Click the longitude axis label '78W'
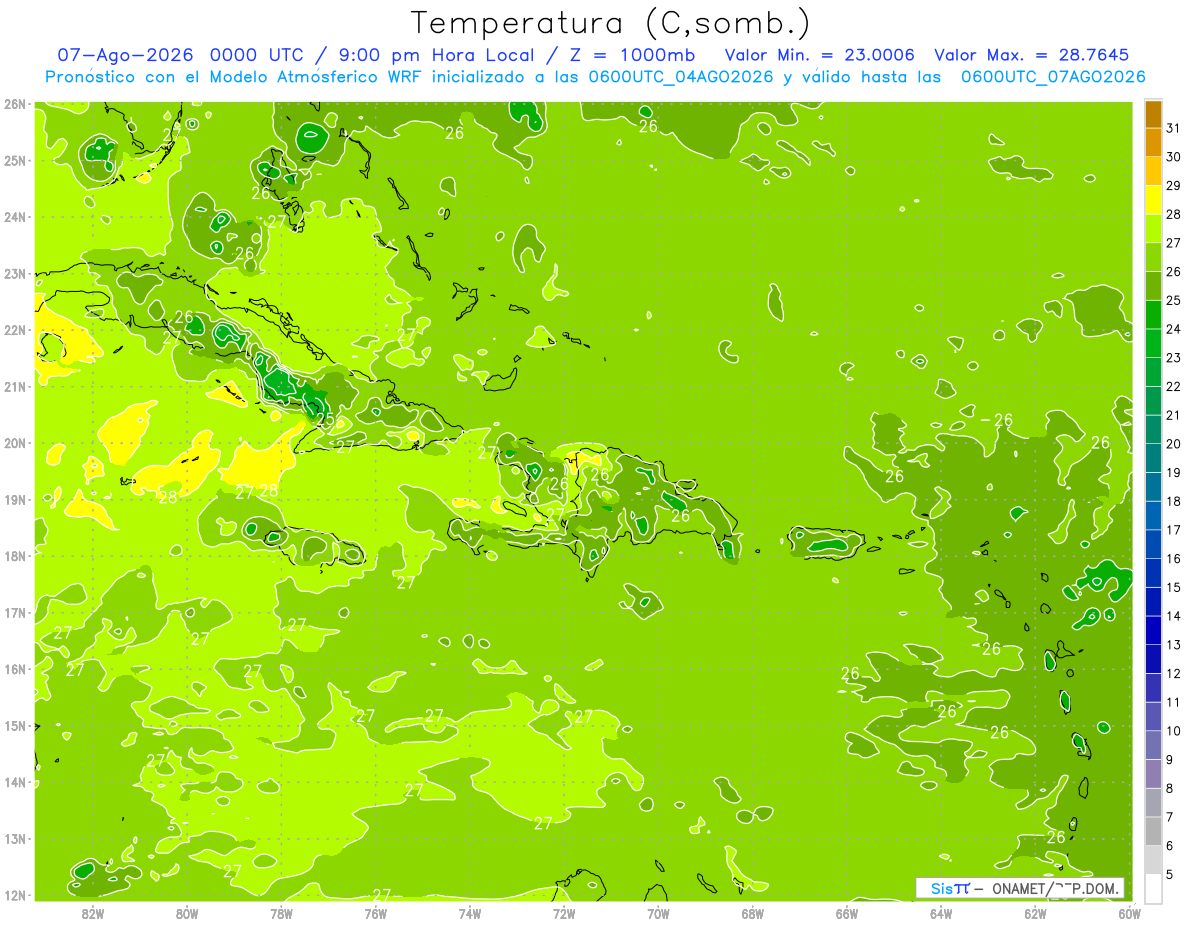Image resolution: width=1200 pixels, height=927 pixels. tap(281, 913)
